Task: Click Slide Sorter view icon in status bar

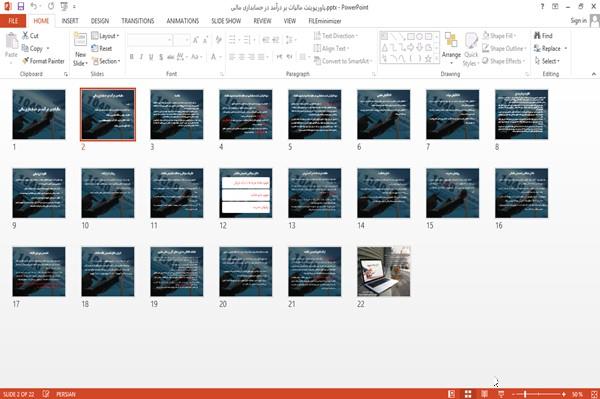Action: [x=468, y=394]
